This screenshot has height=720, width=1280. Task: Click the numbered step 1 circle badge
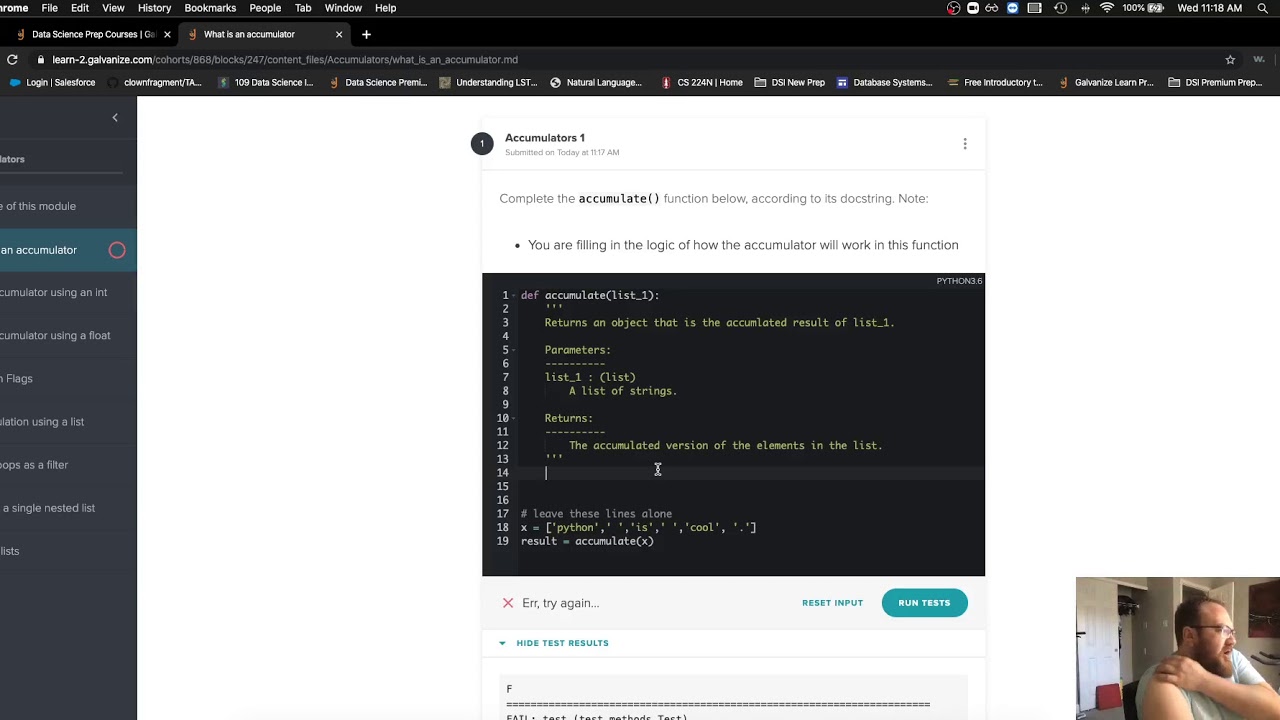coord(482,144)
